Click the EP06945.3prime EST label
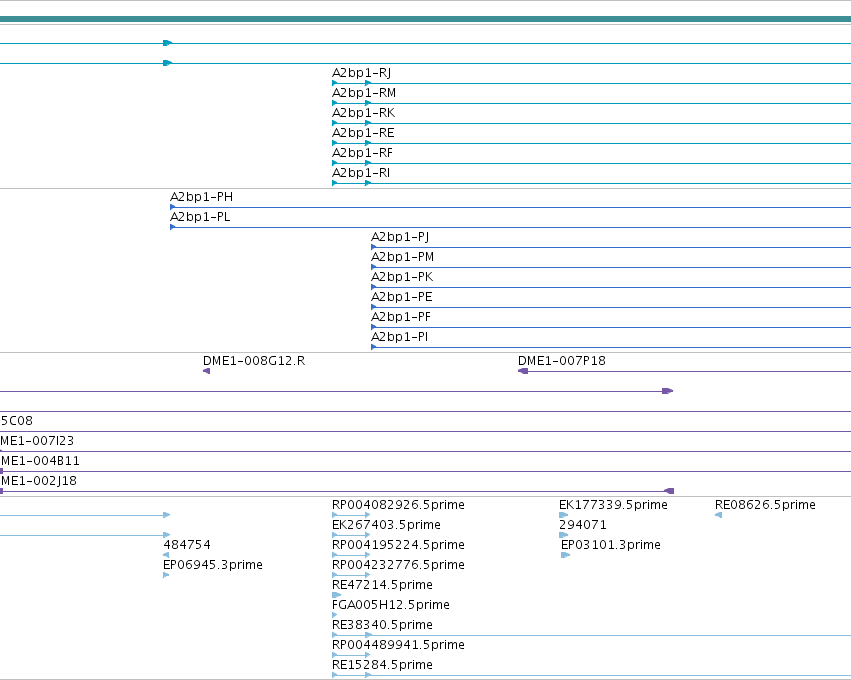The width and height of the screenshot is (851, 680). tap(213, 565)
